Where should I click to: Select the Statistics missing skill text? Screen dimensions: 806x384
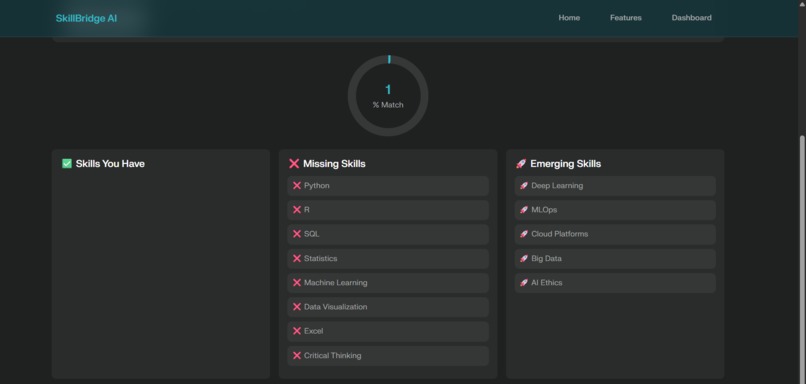[x=320, y=259]
